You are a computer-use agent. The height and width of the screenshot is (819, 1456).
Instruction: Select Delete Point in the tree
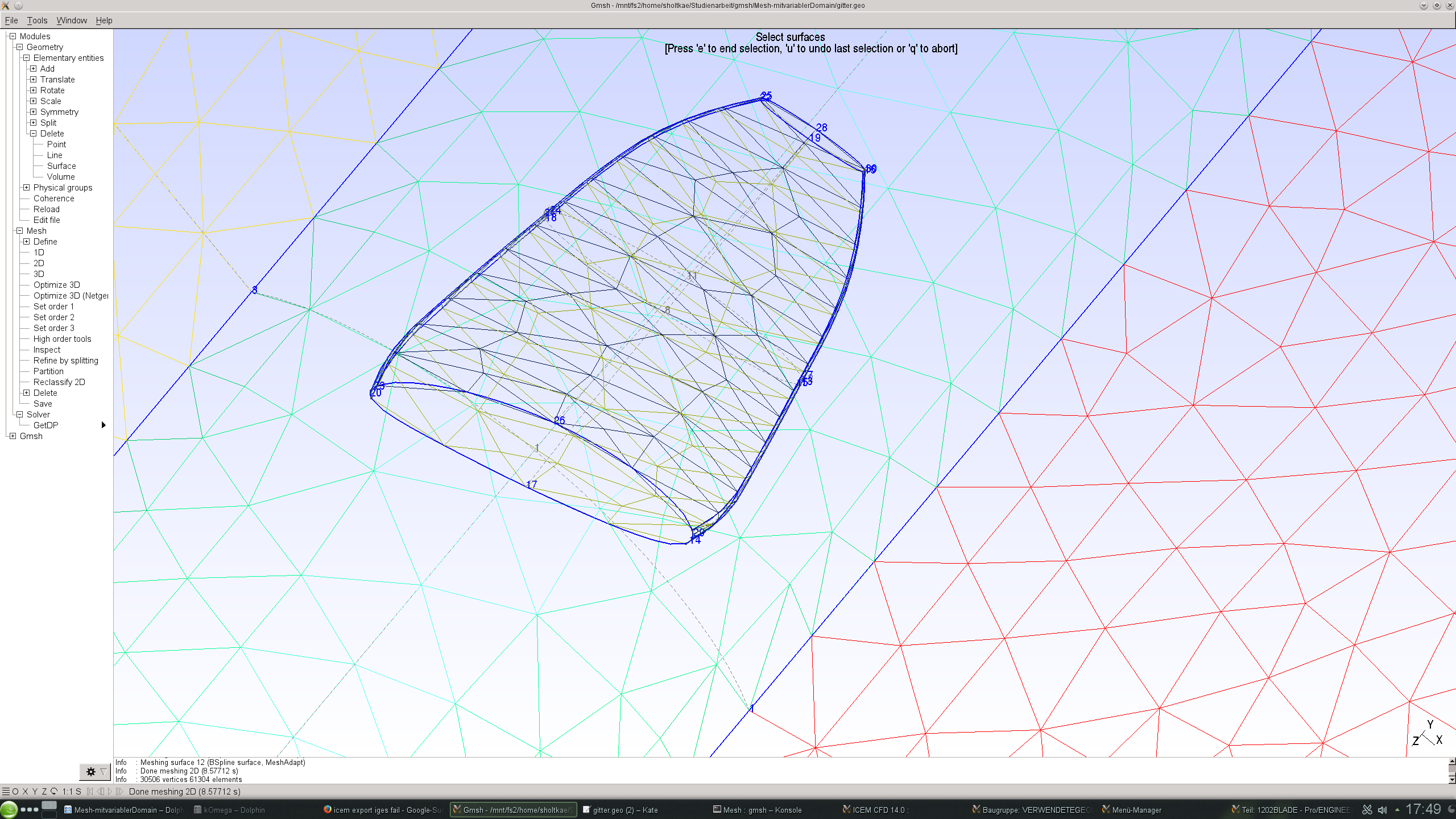(56, 144)
